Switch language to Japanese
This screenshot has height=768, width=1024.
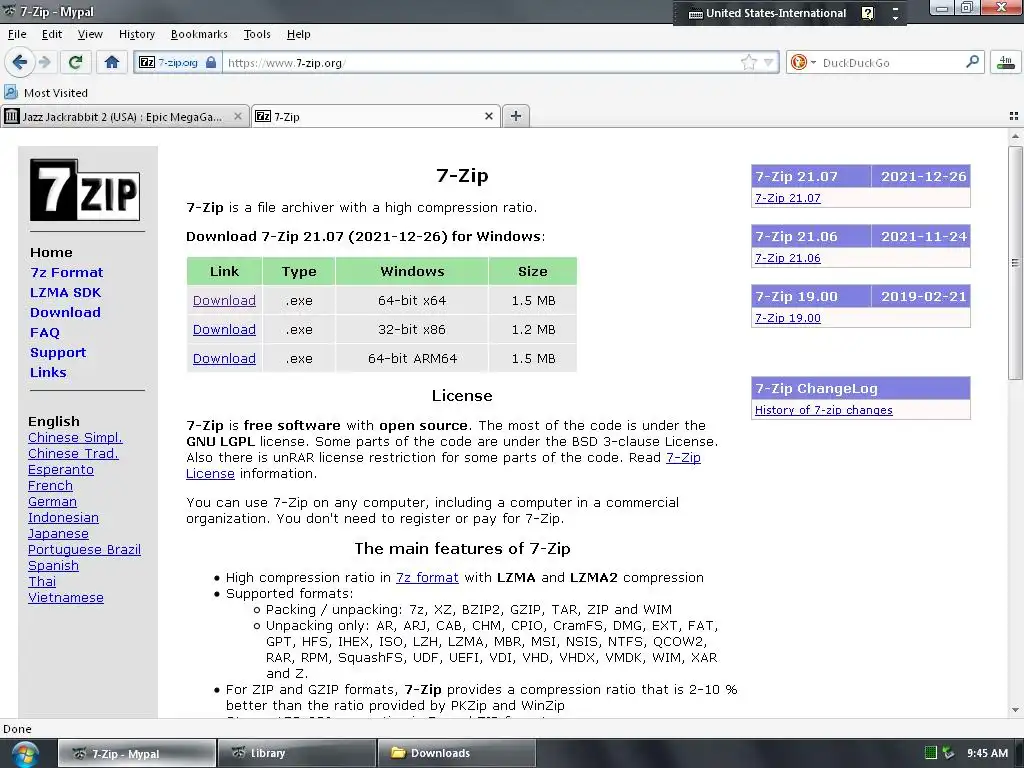58,534
